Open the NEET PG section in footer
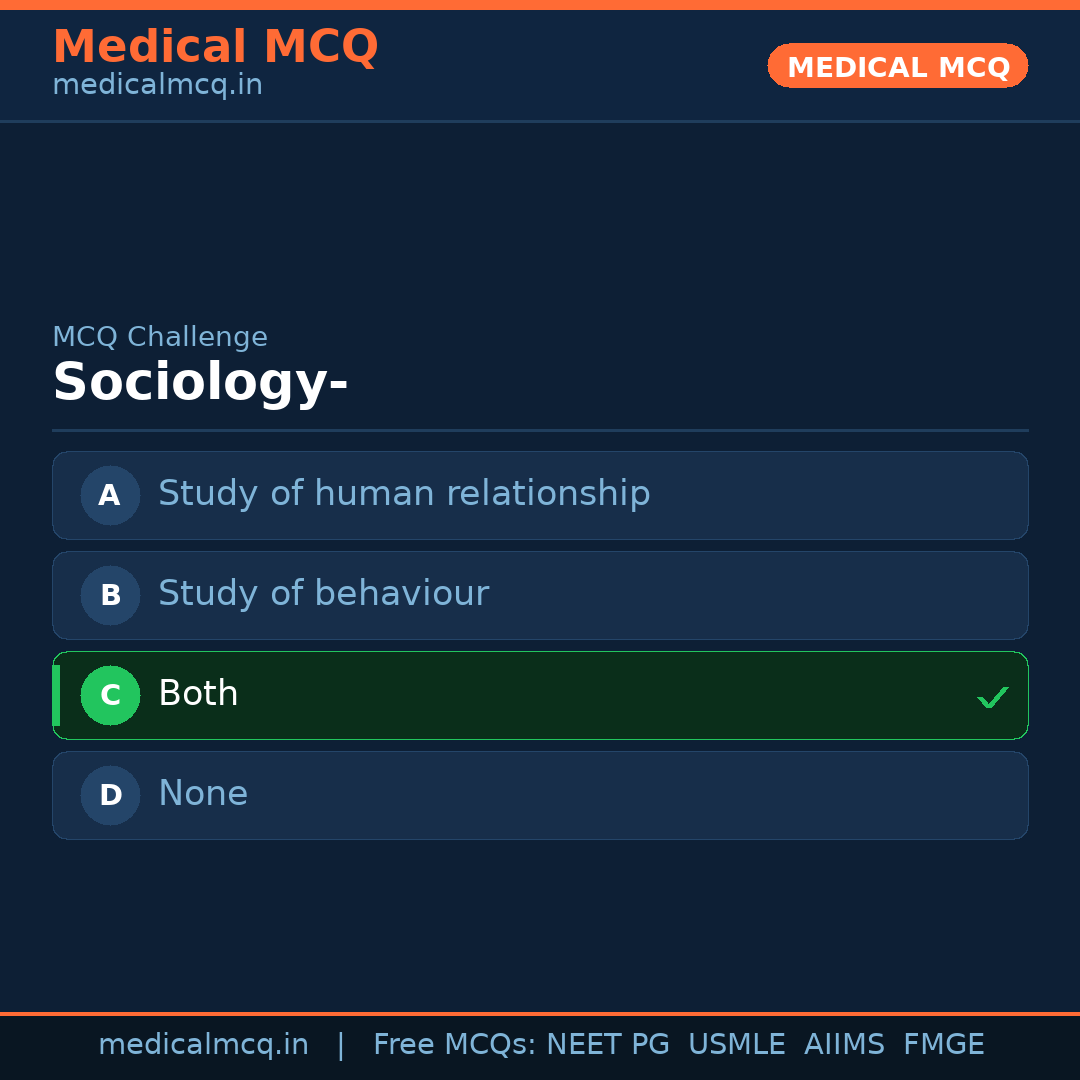 click(607, 1043)
